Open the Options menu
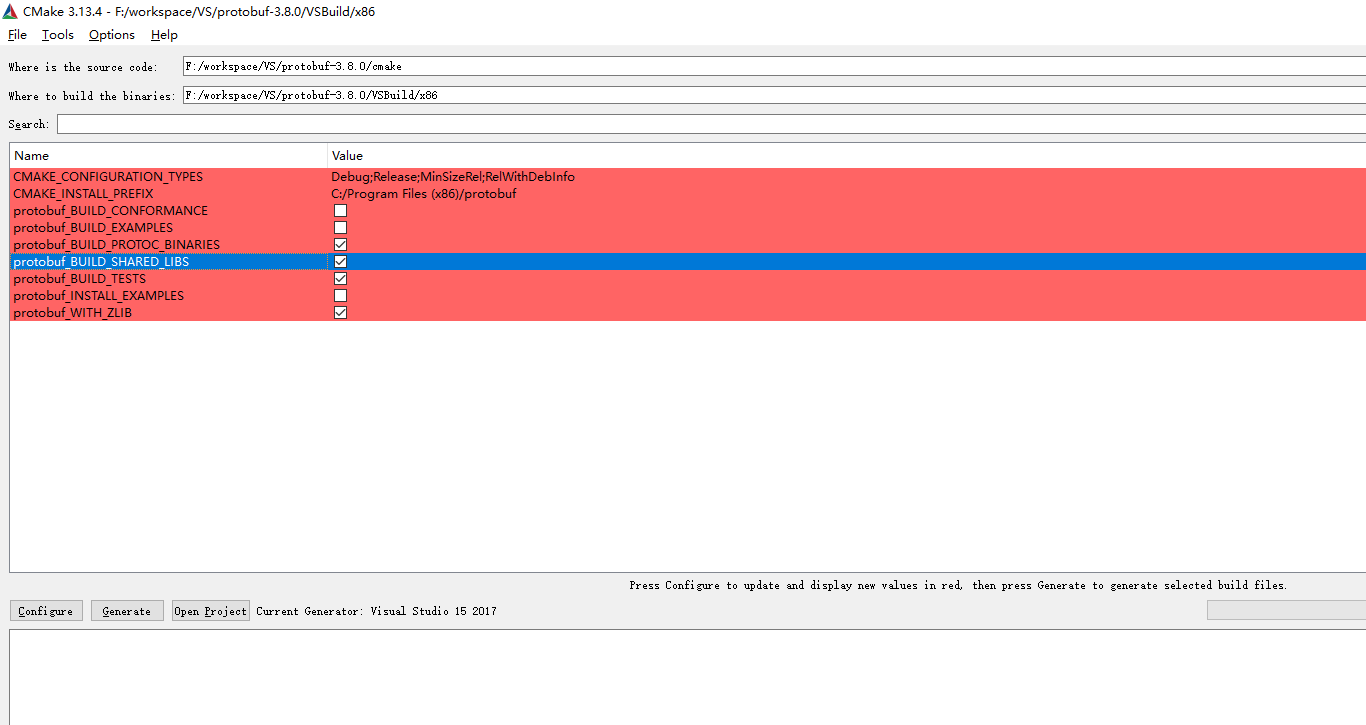 112,35
